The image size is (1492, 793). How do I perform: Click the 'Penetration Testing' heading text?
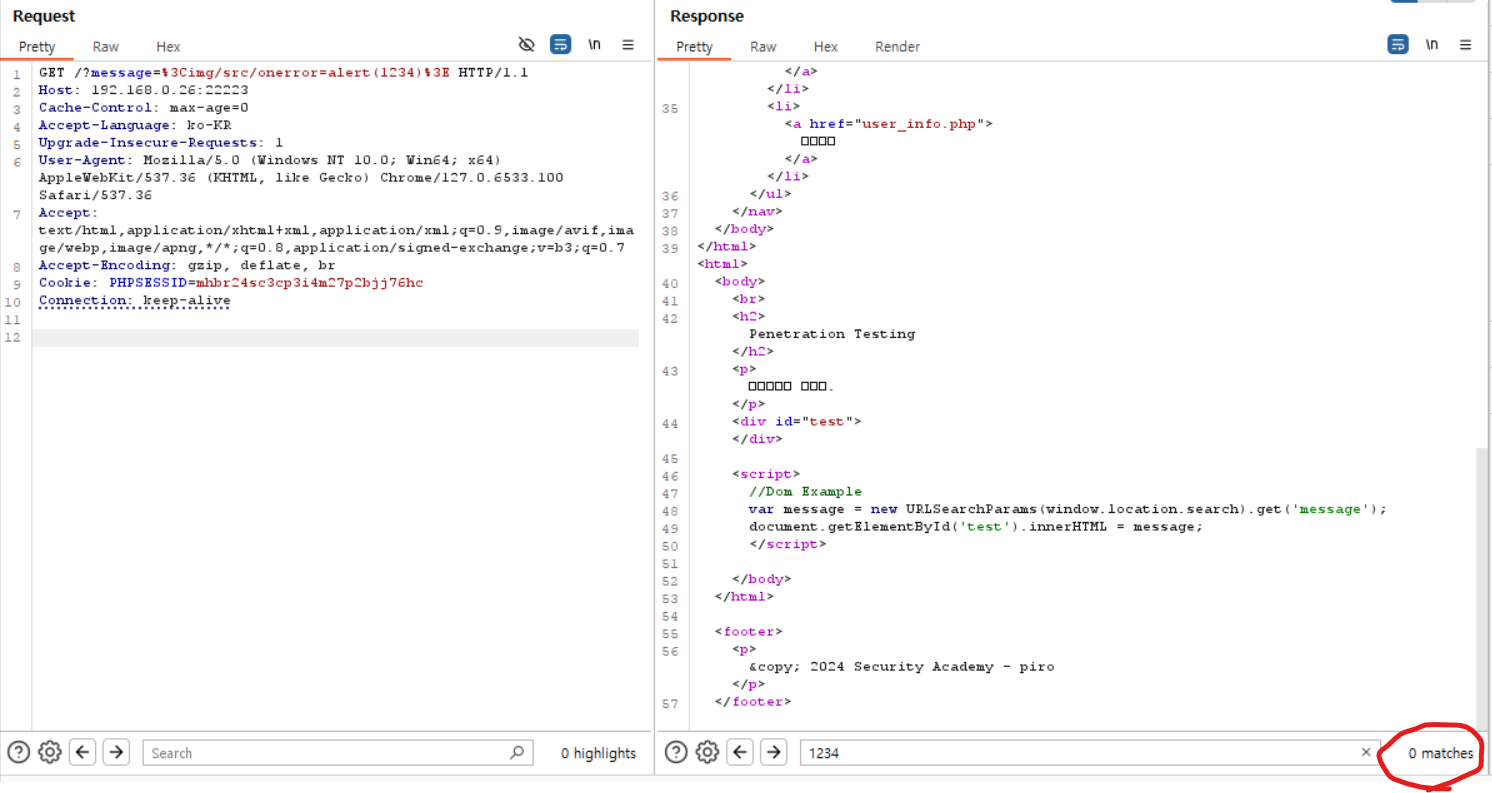tap(832, 334)
